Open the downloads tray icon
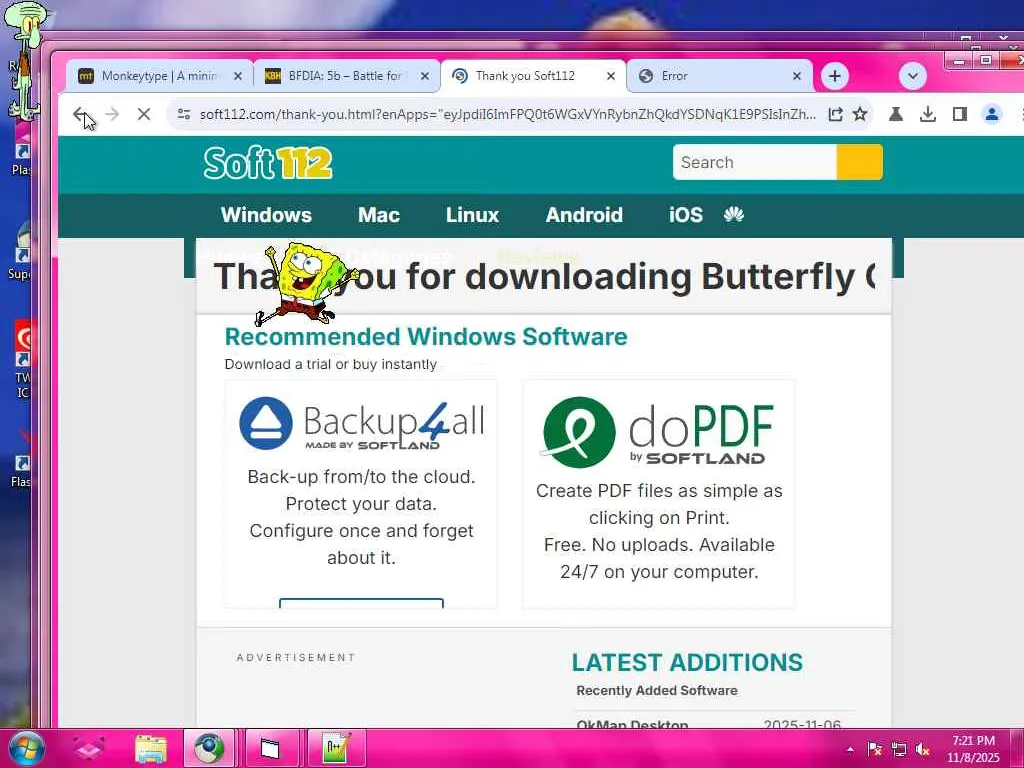This screenshot has height=768, width=1024. point(927,114)
